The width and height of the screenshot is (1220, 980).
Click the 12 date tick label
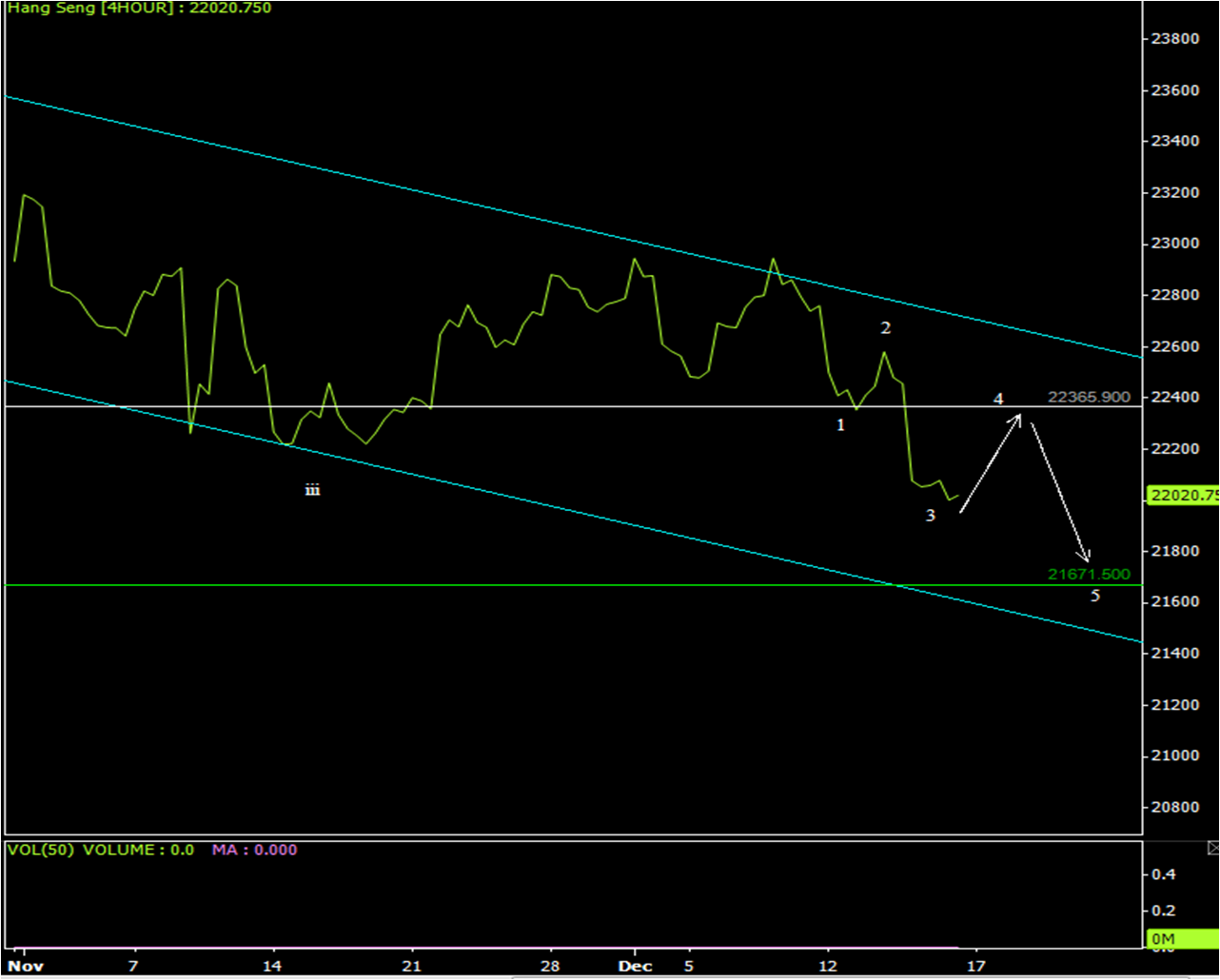point(829,966)
